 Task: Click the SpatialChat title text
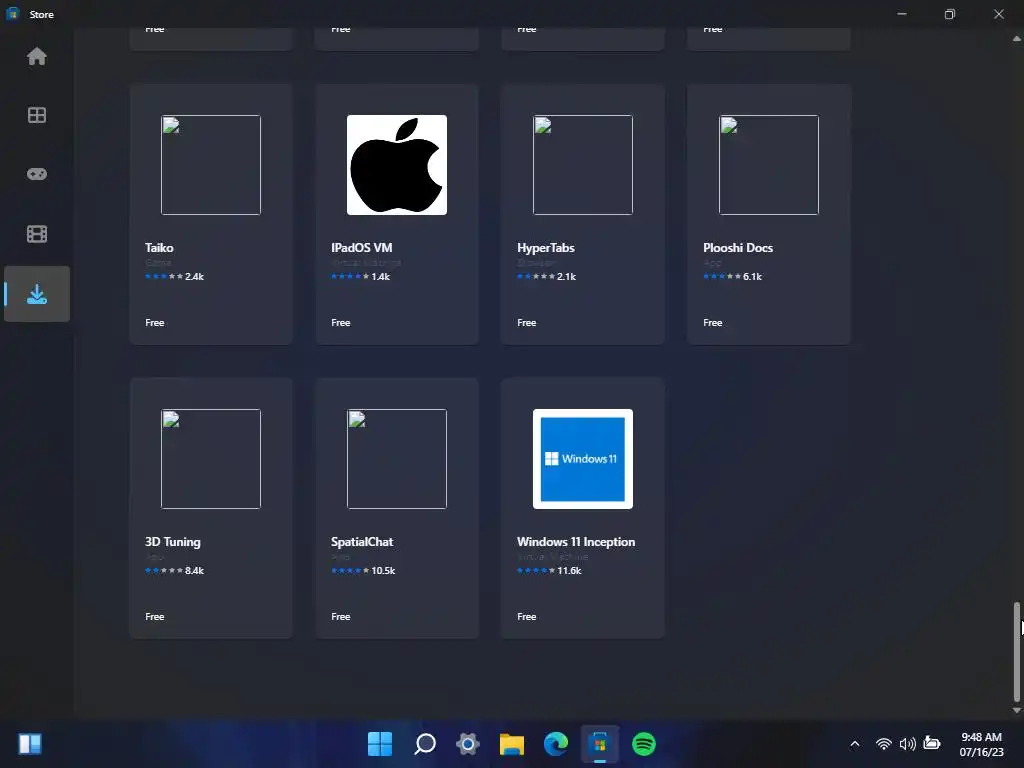[x=362, y=542]
